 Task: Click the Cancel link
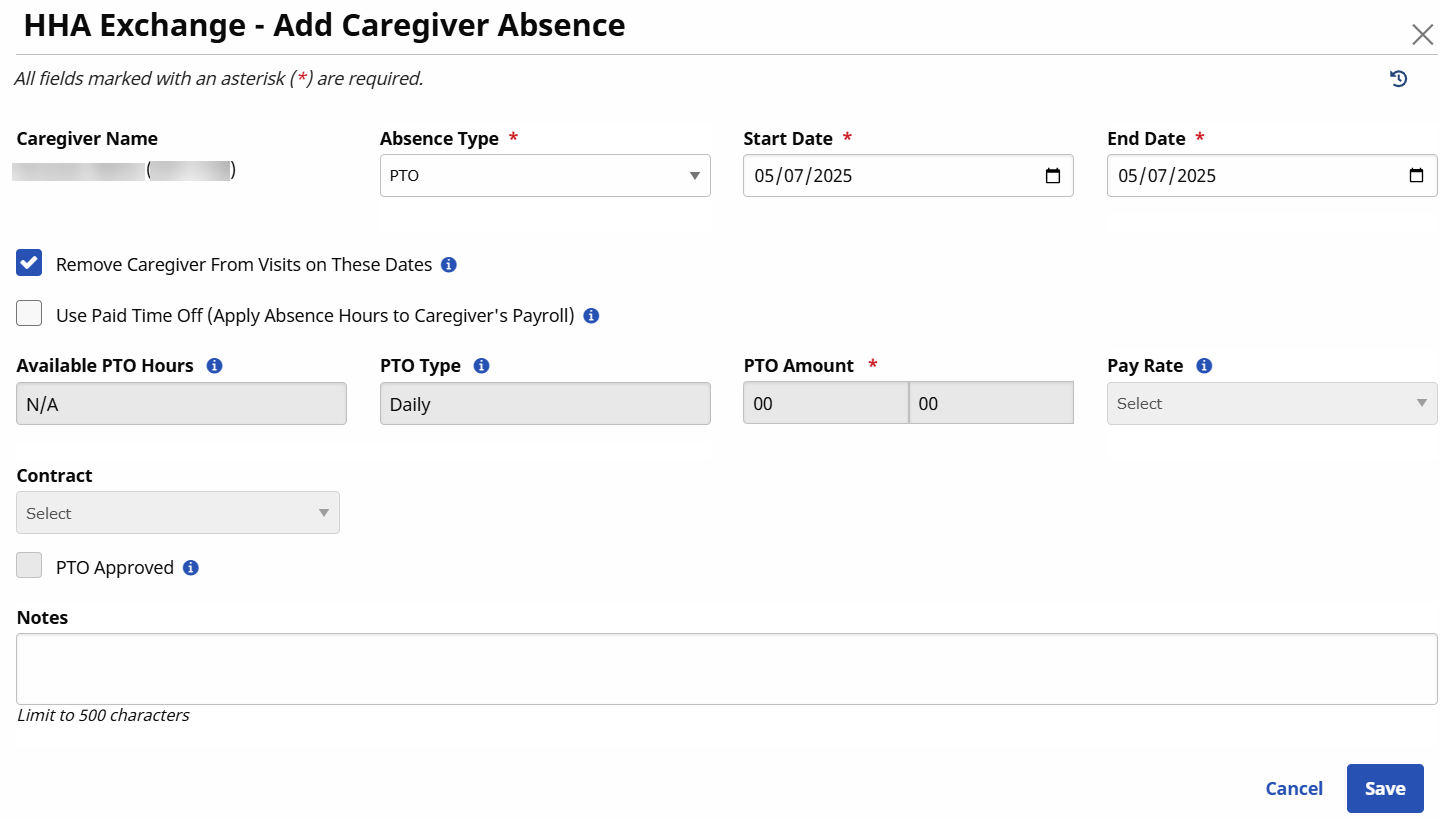click(1294, 789)
